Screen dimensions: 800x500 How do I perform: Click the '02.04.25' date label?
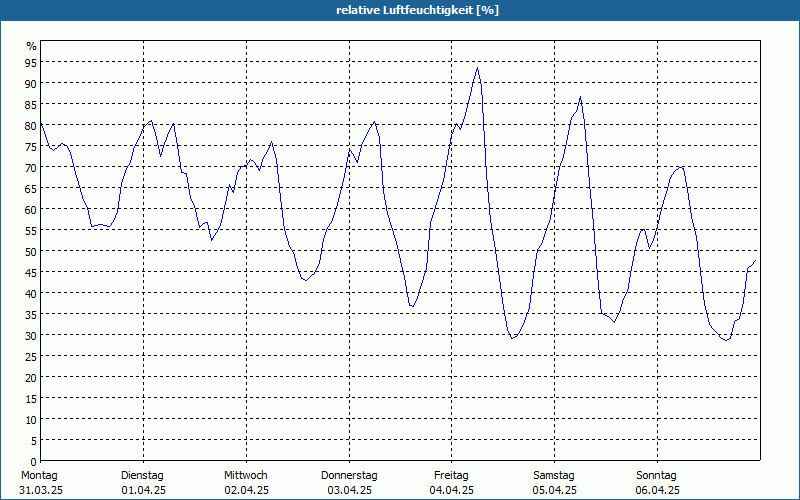(x=246, y=490)
